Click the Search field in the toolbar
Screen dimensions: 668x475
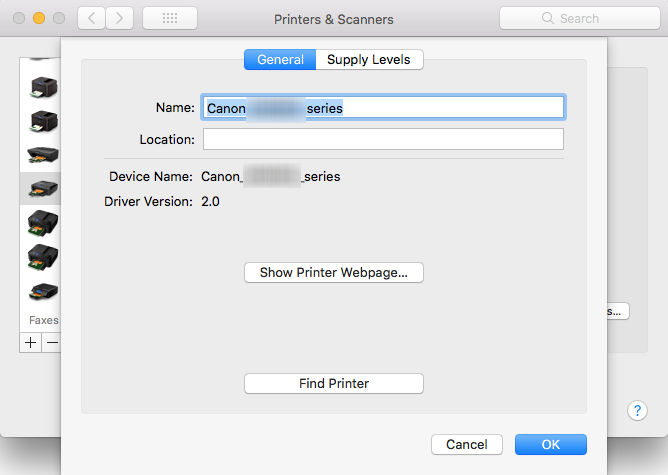coord(578,18)
